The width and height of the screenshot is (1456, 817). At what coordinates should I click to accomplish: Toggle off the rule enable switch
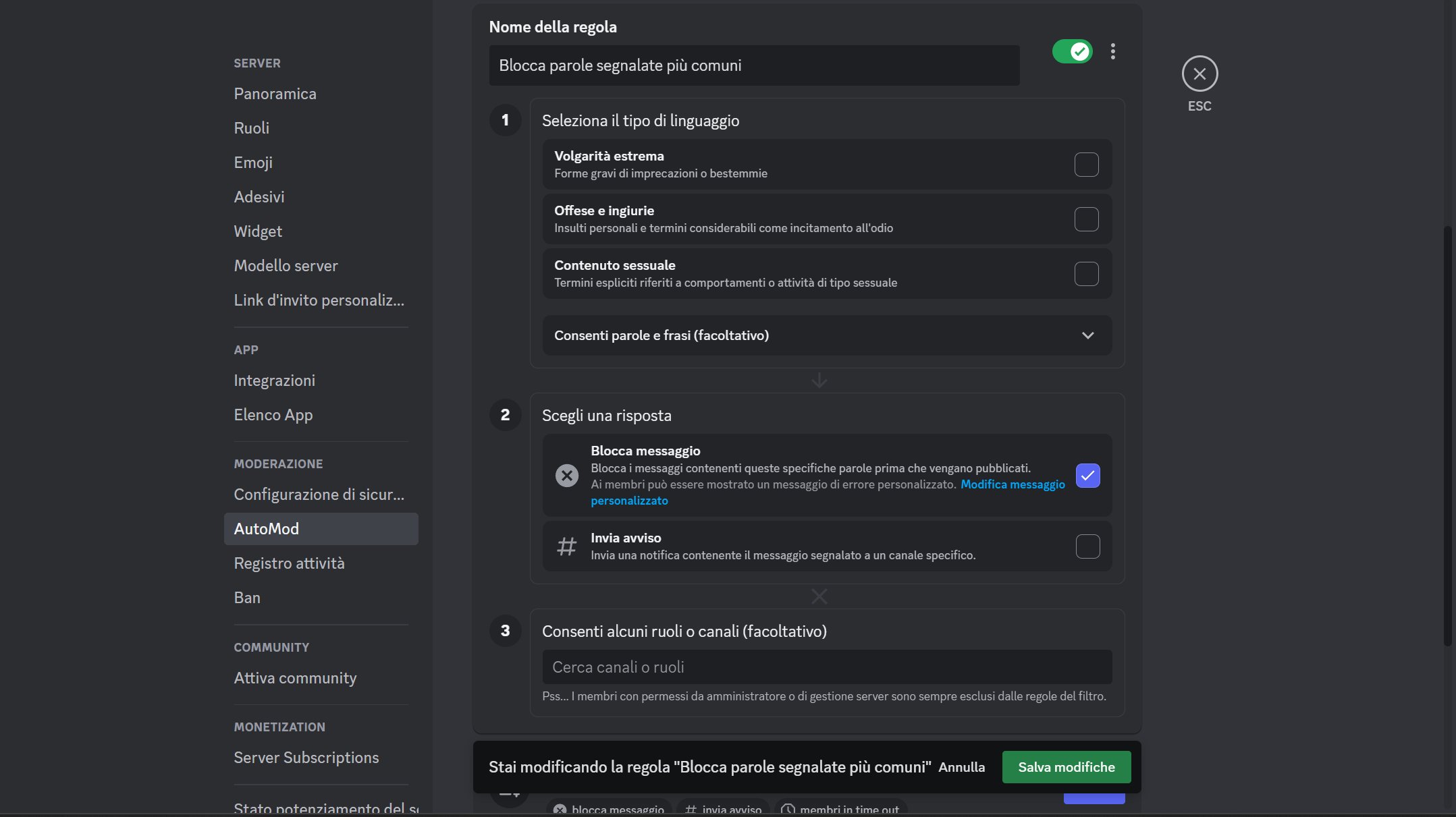pos(1072,51)
